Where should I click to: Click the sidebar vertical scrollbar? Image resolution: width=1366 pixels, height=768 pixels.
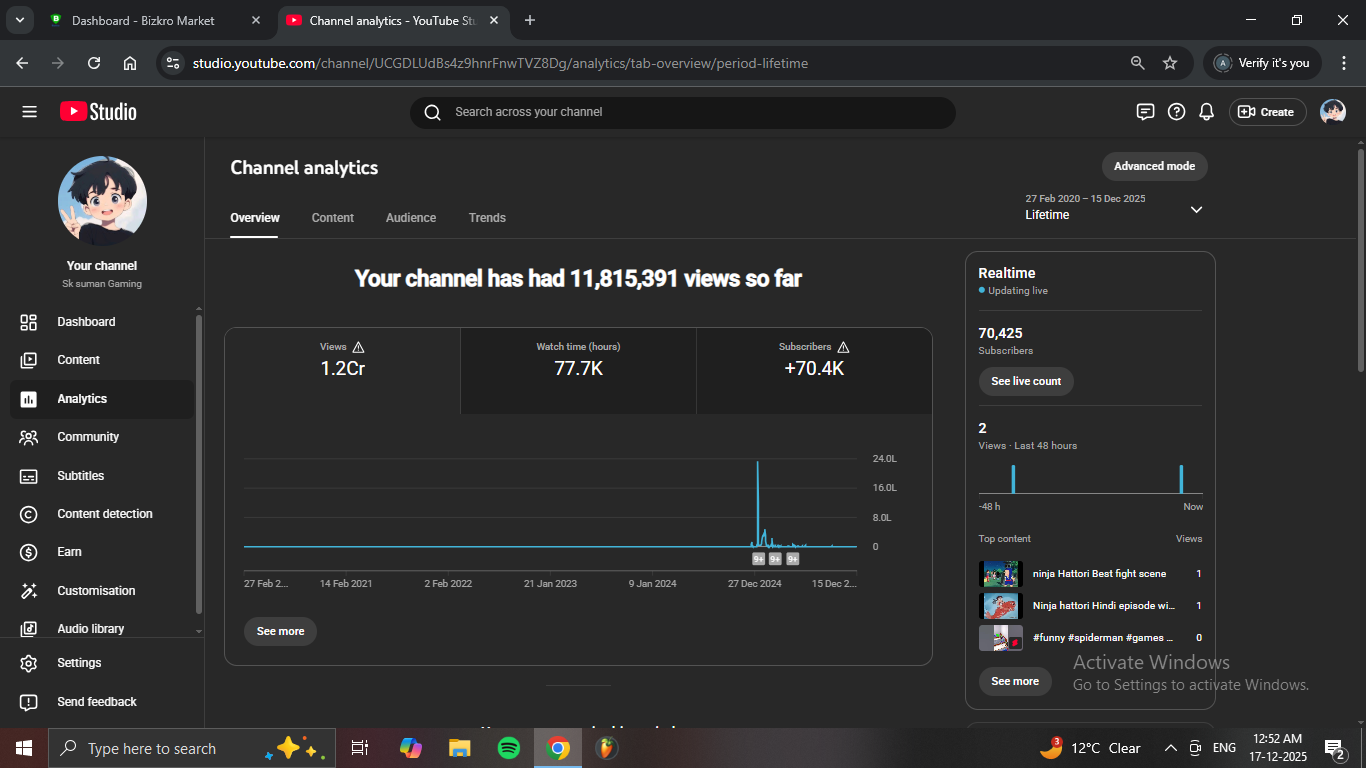[x=199, y=460]
